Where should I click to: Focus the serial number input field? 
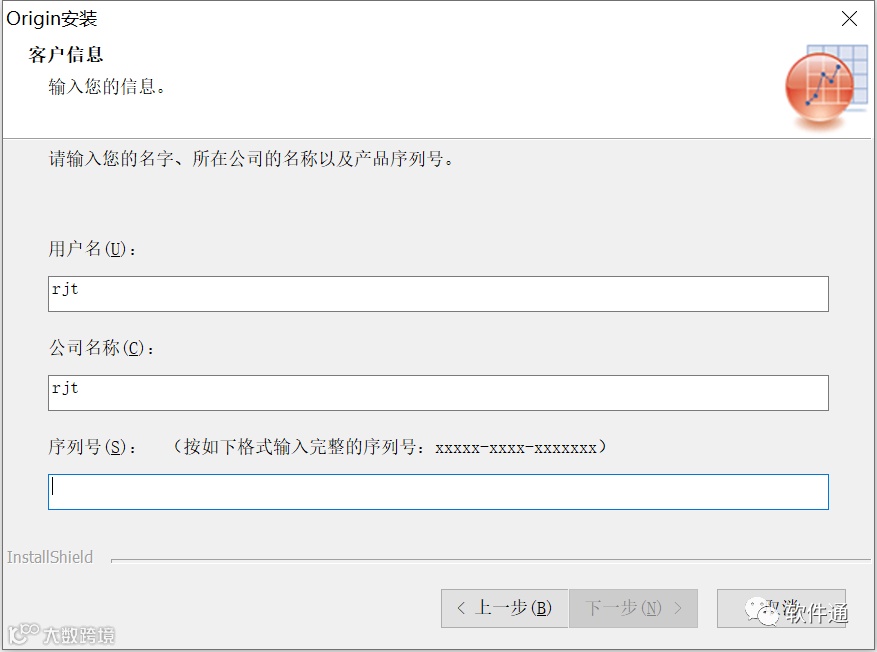point(438,492)
